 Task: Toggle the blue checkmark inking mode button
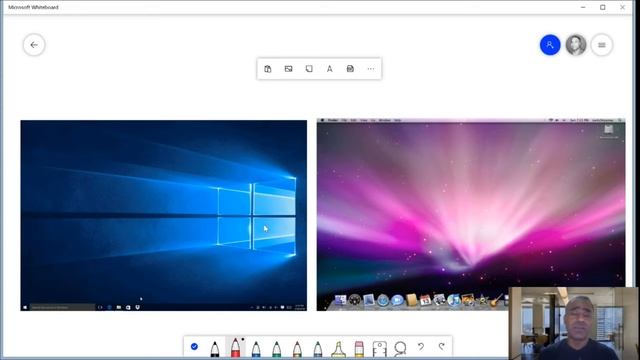[194, 347]
